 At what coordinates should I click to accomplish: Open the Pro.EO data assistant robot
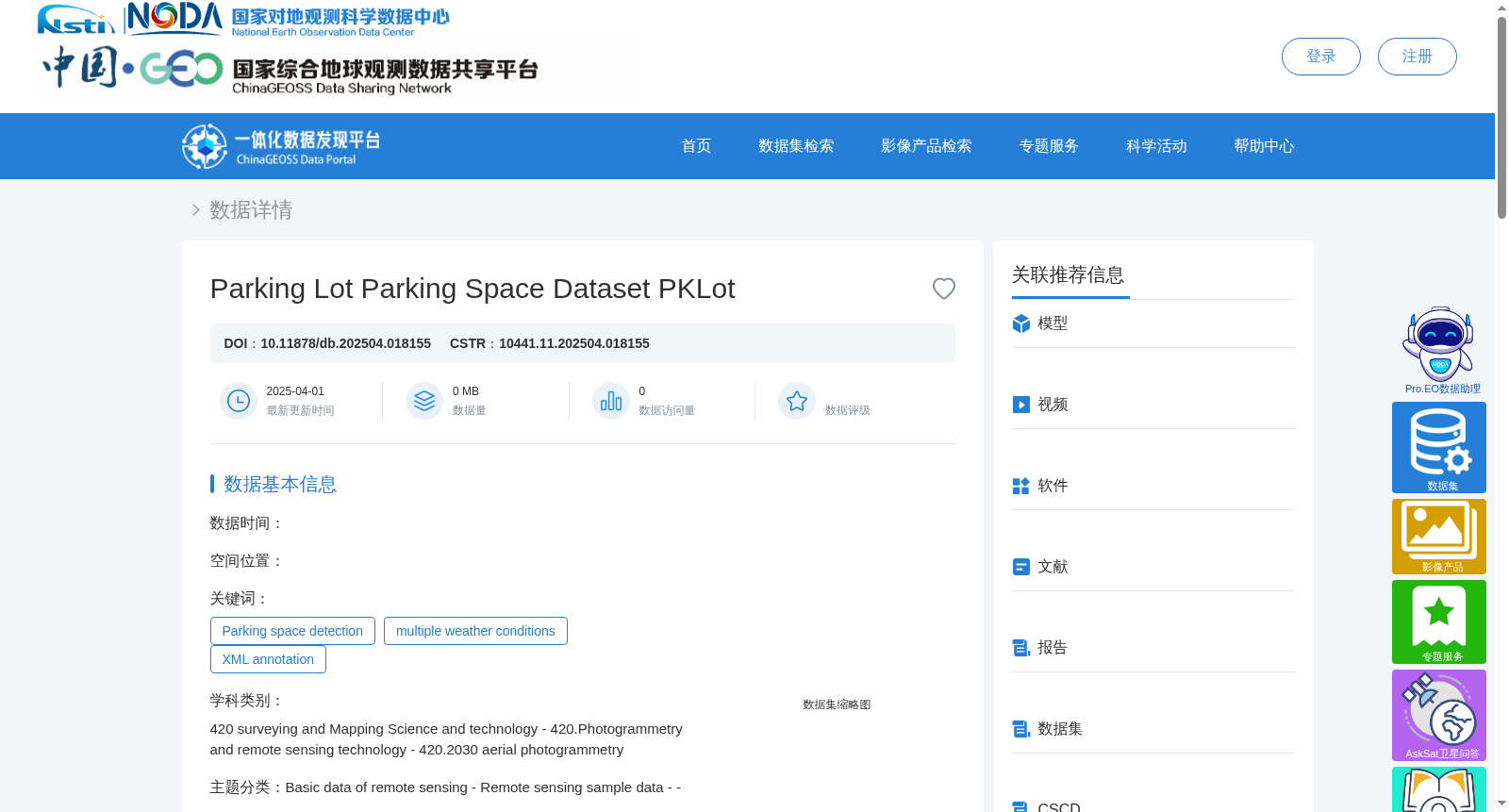[x=1439, y=350]
